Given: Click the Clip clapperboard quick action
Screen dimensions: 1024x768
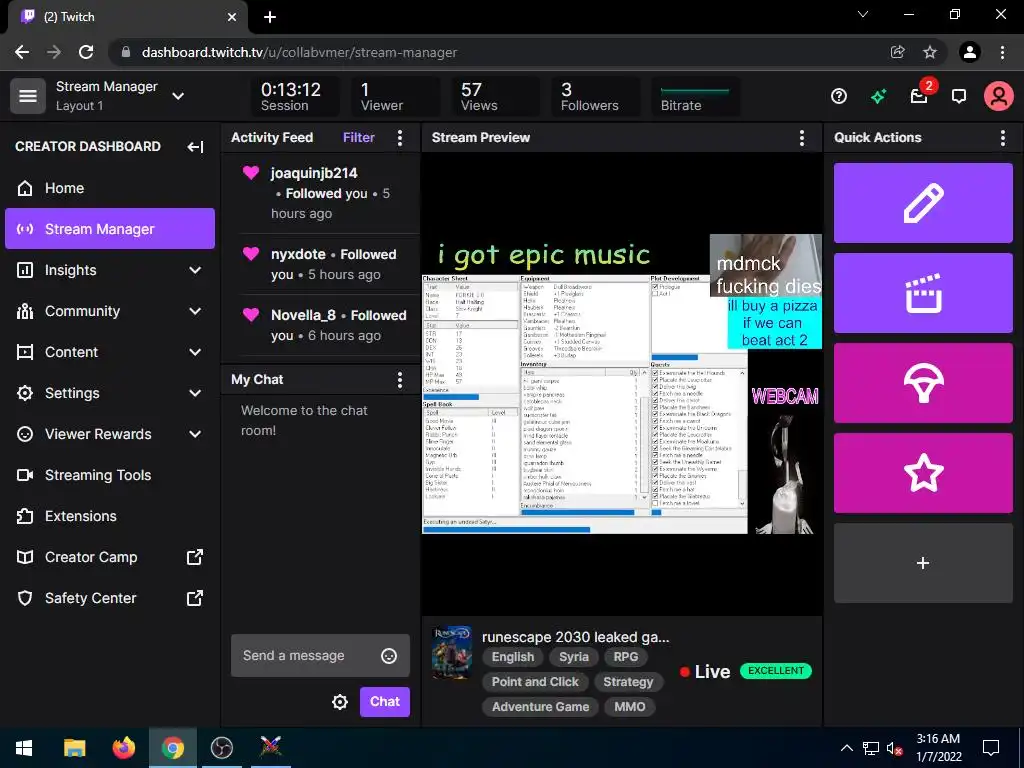Looking at the screenshot, I should (x=923, y=293).
